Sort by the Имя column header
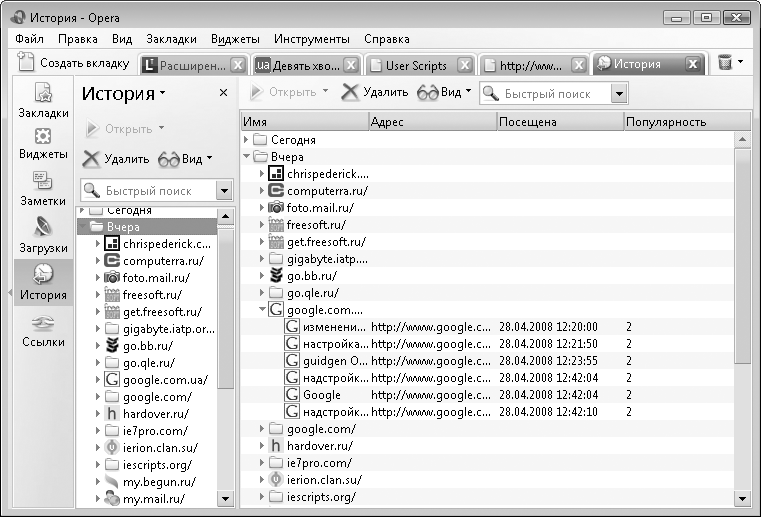 point(305,121)
